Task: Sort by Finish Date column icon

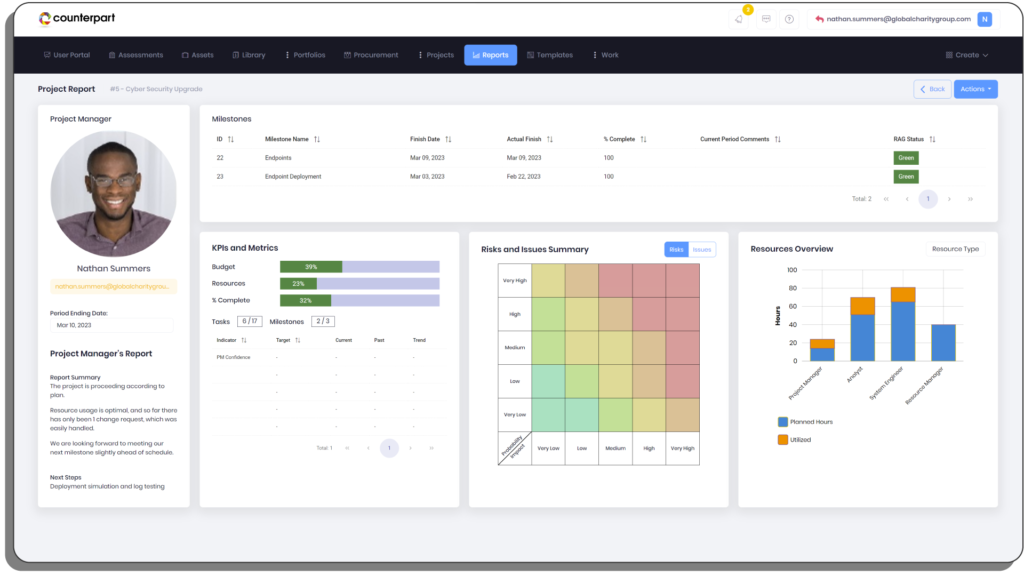Action: tap(448, 139)
